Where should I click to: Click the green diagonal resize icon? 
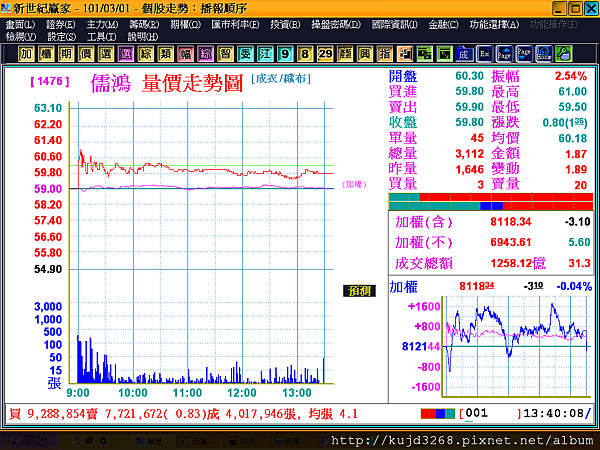(x=444, y=54)
